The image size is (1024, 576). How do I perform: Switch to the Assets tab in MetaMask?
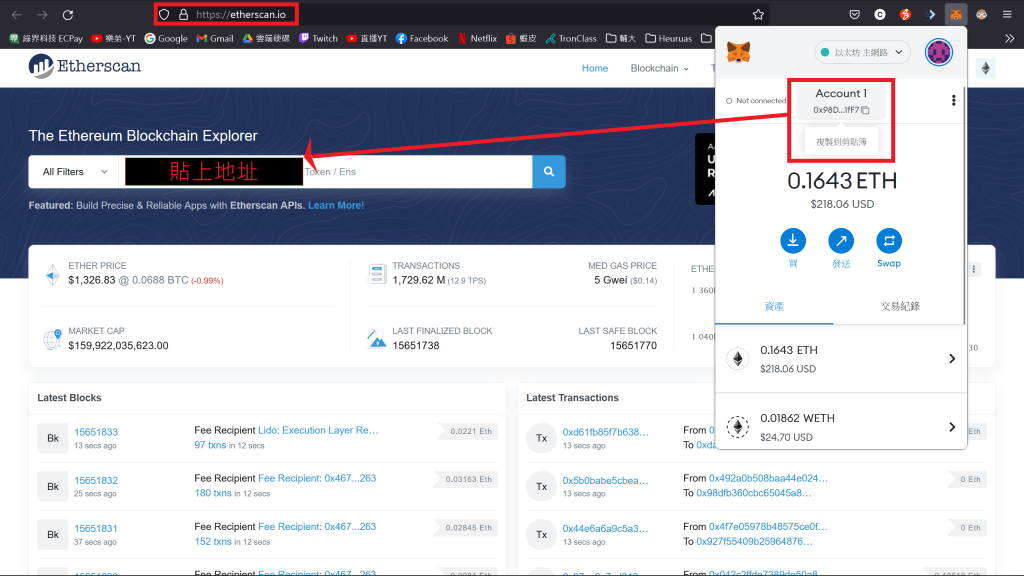[x=775, y=306]
